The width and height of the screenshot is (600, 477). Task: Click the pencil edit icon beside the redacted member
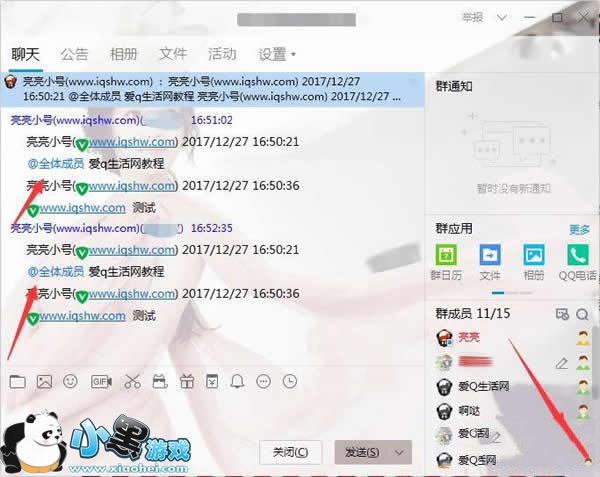tap(561, 363)
